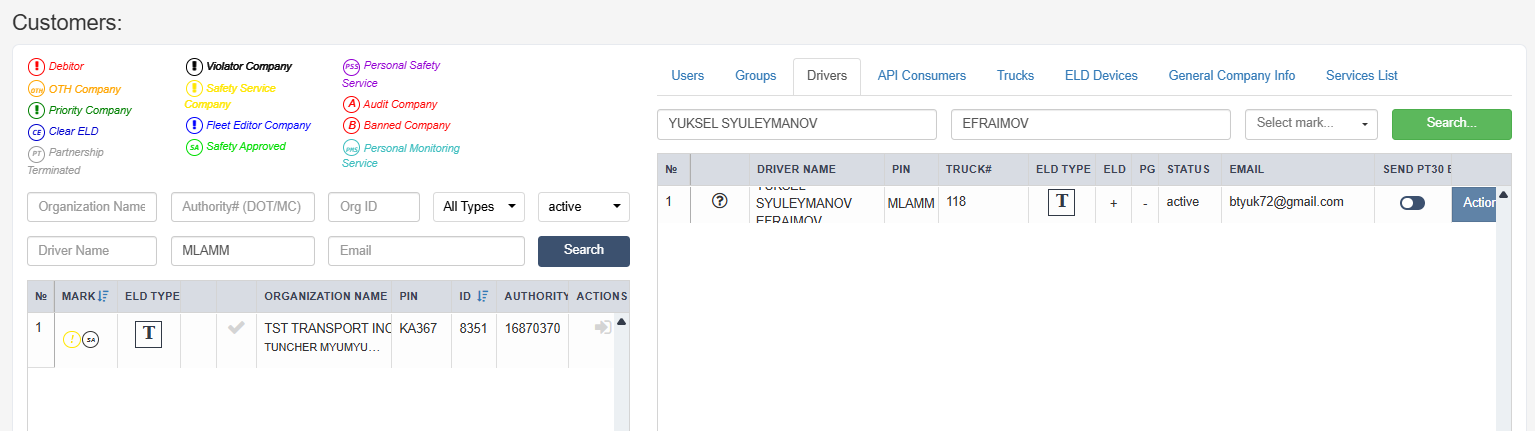Click the gray checkmark in TST TRANSPORT row
The image size is (1535, 431).
(x=236, y=327)
